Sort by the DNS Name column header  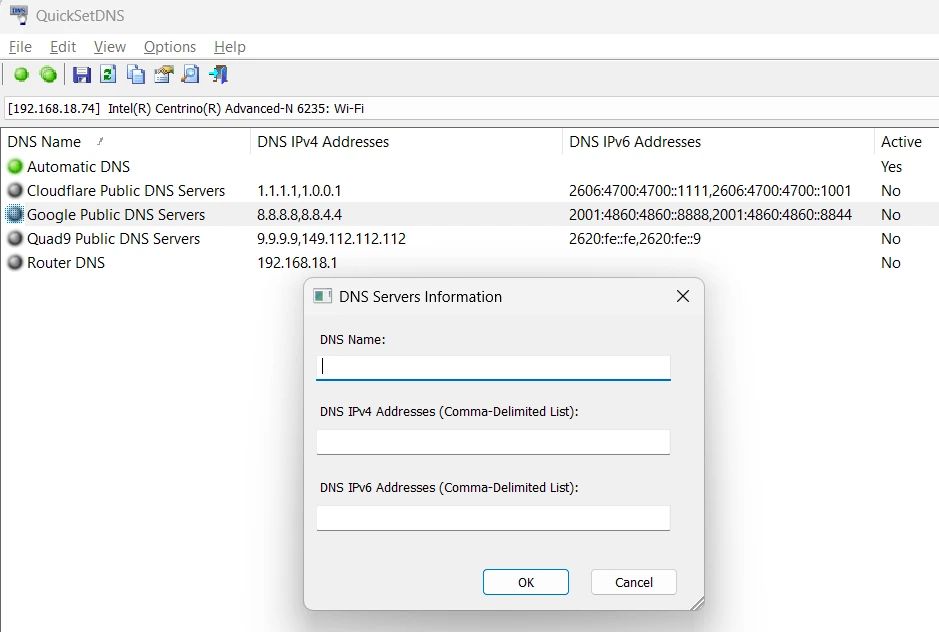[x=125, y=142]
